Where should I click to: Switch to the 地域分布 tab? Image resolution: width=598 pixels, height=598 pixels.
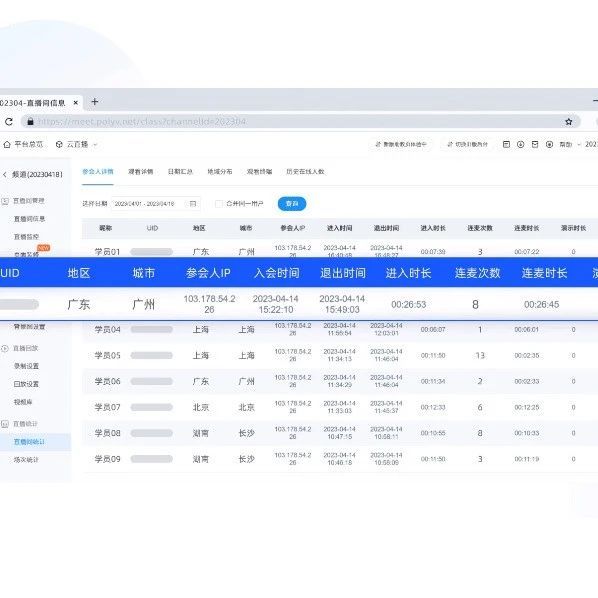220,172
